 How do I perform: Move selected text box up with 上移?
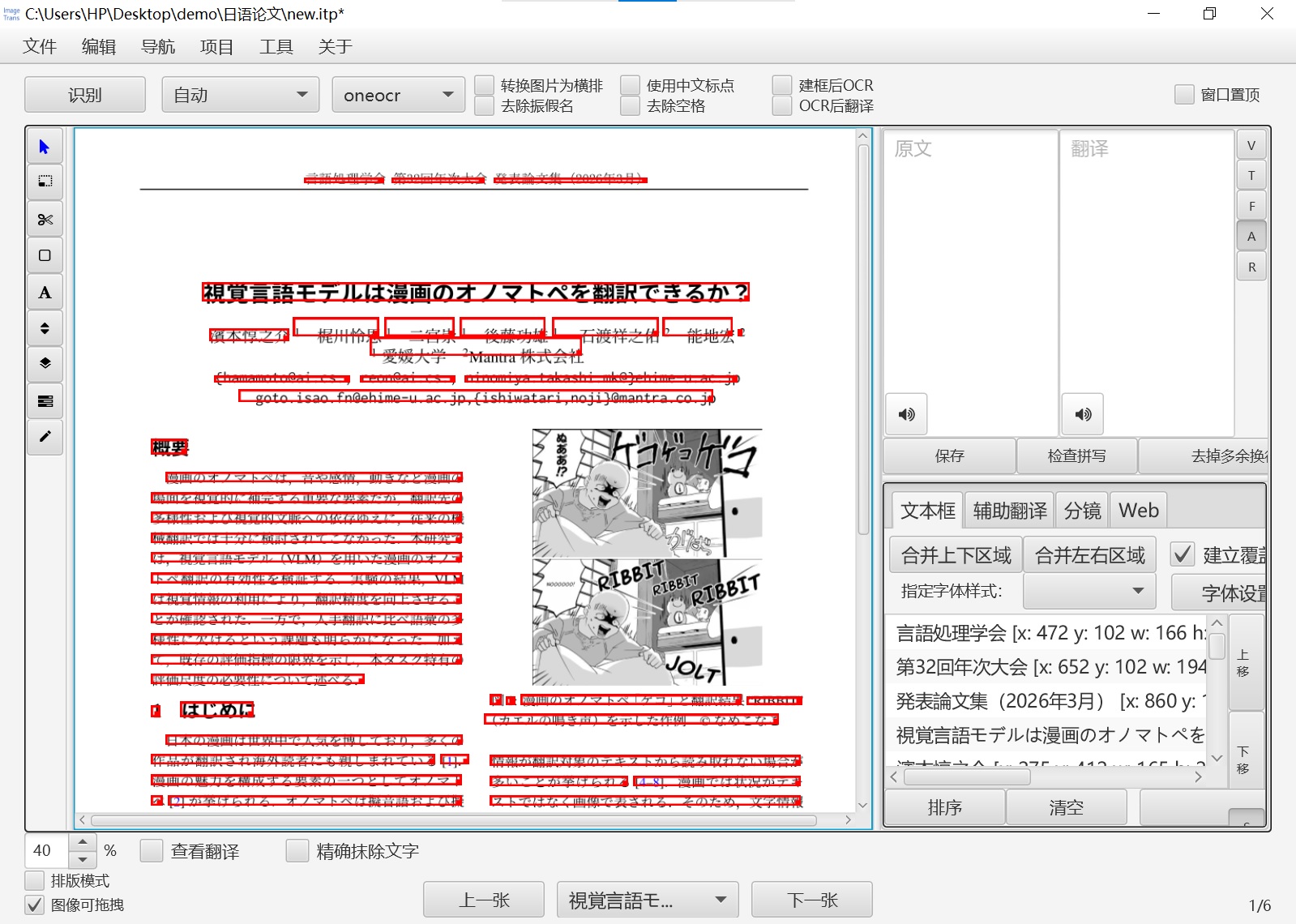(1246, 662)
